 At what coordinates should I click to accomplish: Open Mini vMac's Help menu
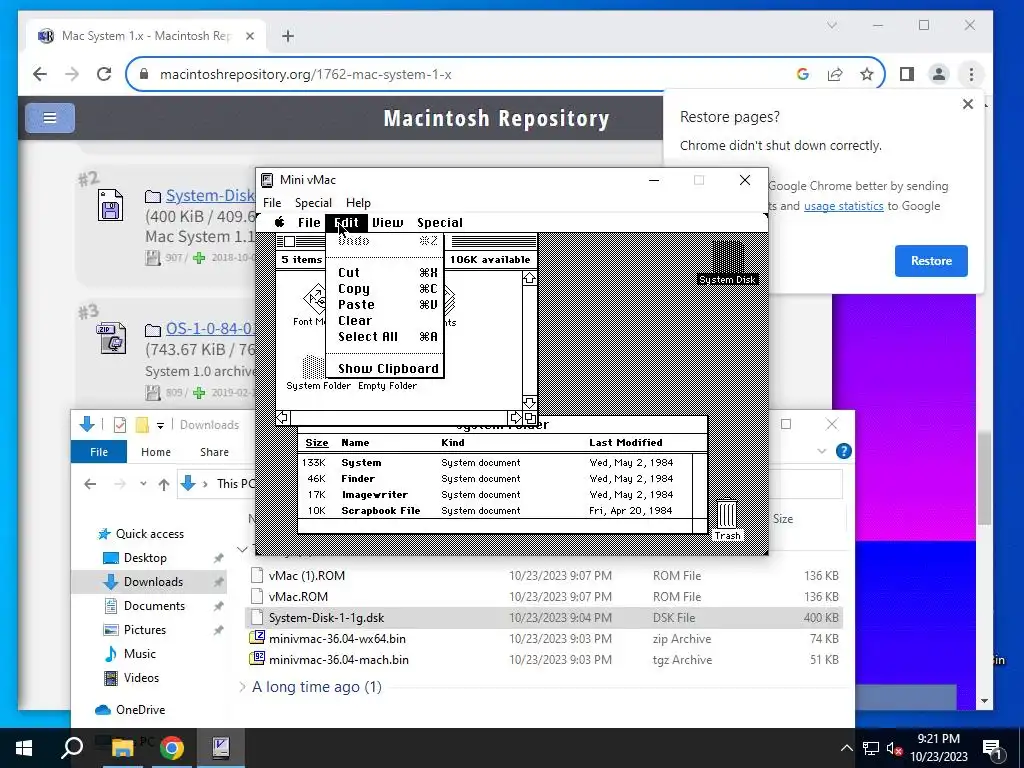358,202
